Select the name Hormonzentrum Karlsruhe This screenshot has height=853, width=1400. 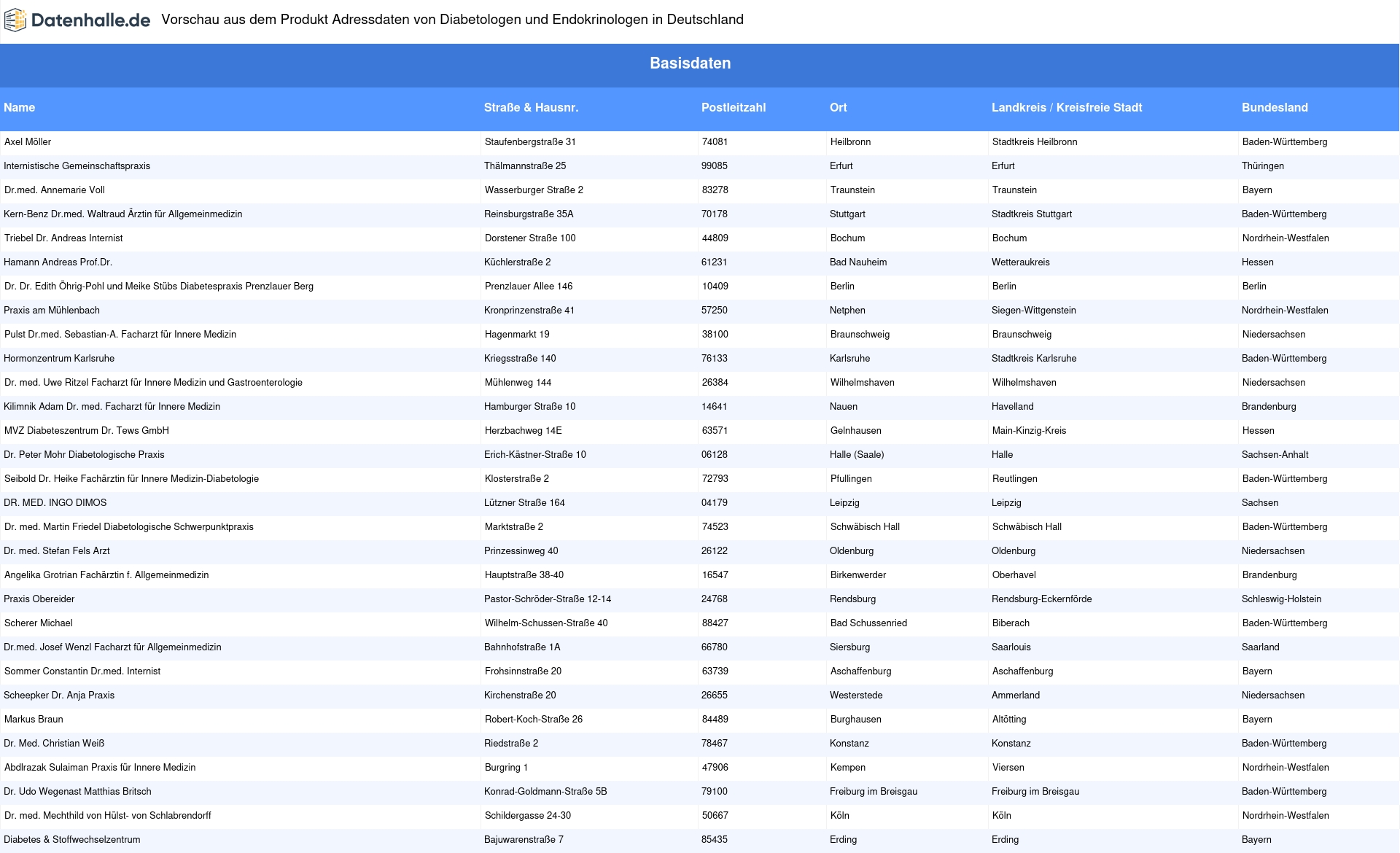[x=59, y=359]
